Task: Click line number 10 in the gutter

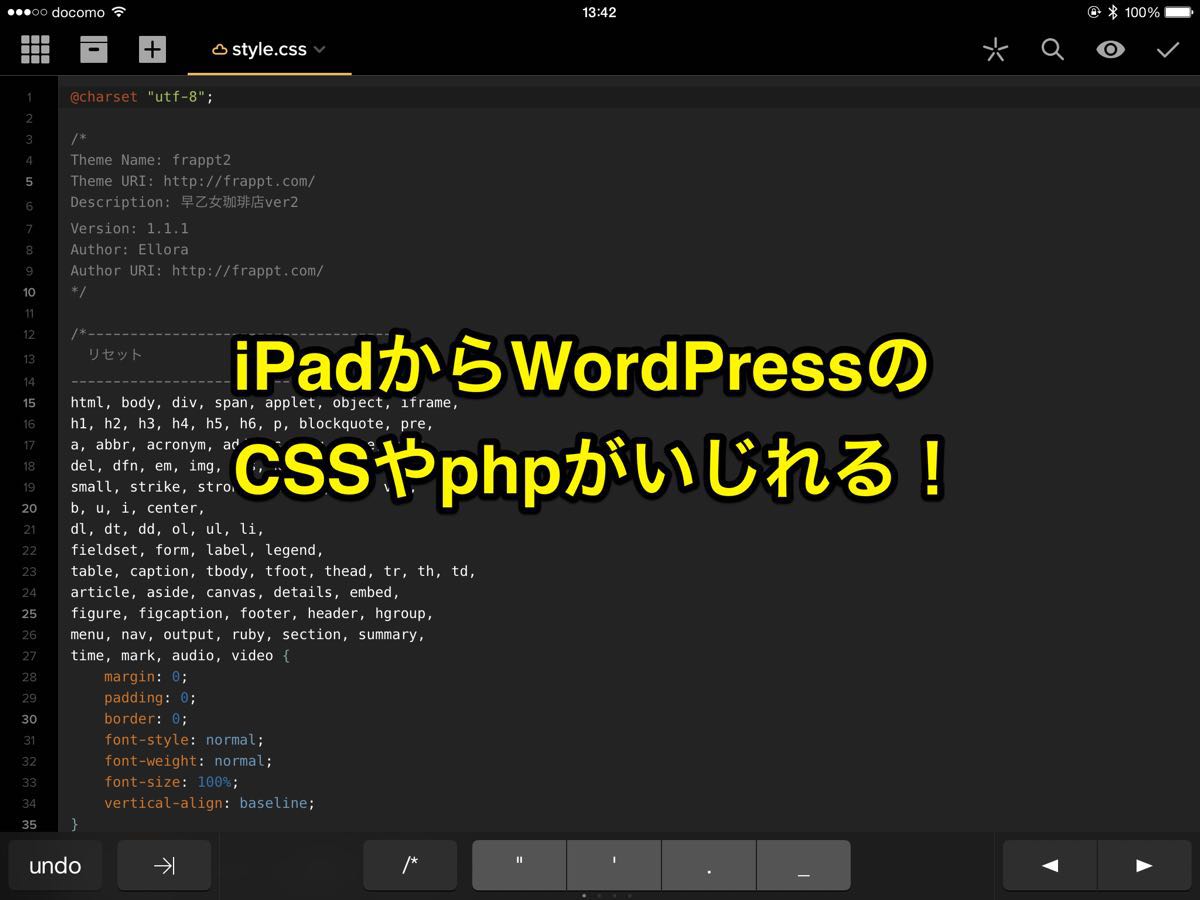Action: pyautogui.click(x=29, y=292)
